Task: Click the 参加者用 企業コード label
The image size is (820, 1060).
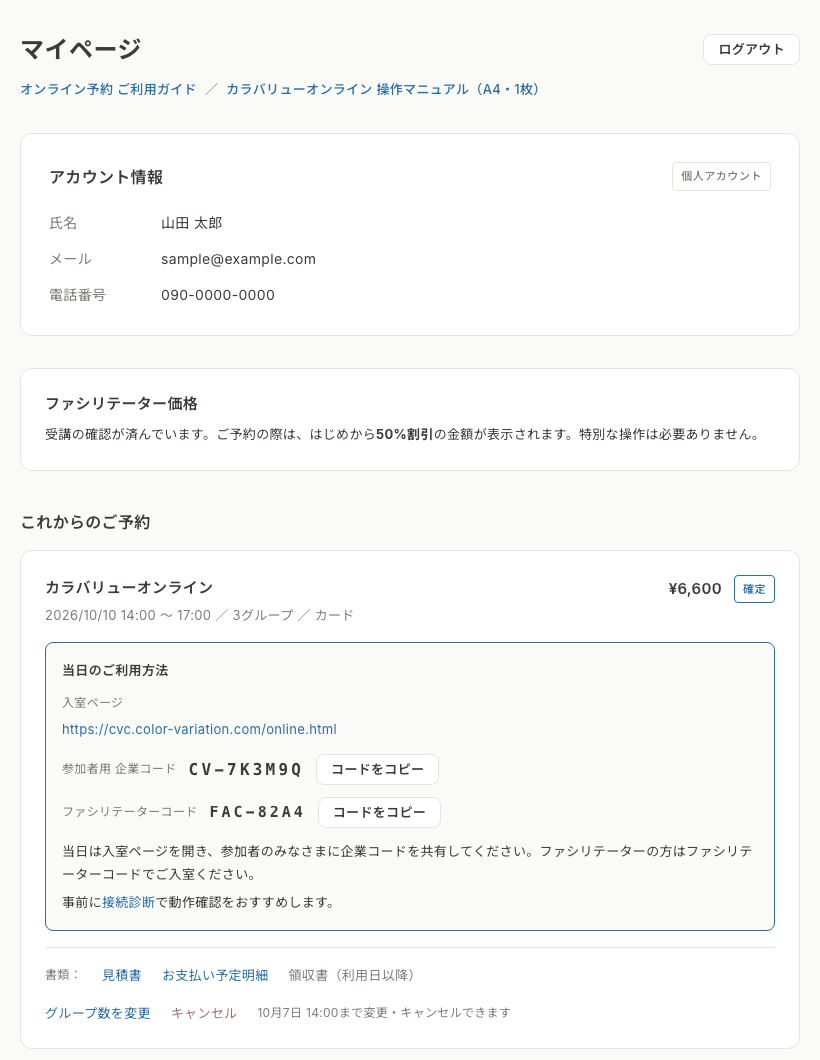Action: coord(119,769)
